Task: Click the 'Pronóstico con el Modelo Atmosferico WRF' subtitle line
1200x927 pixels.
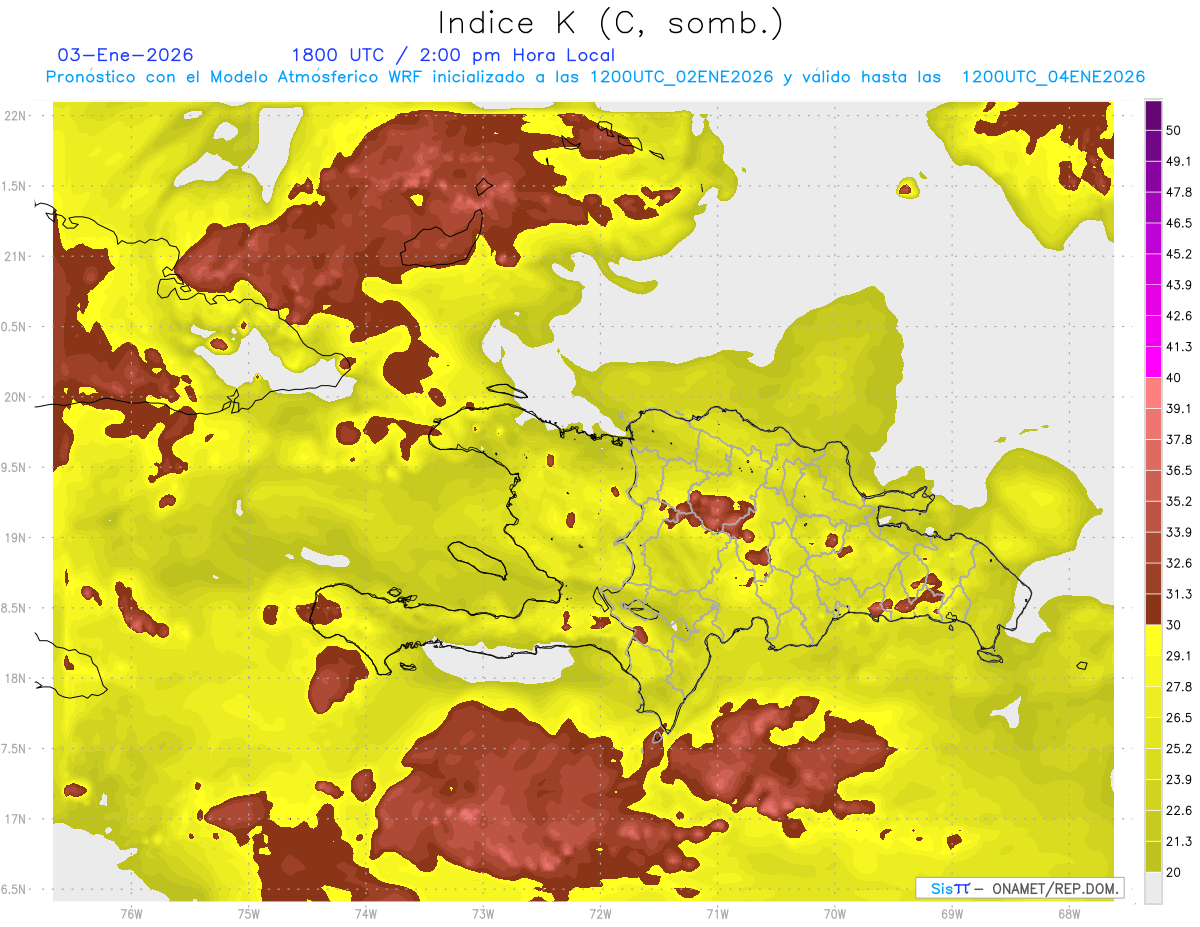Action: pos(595,77)
